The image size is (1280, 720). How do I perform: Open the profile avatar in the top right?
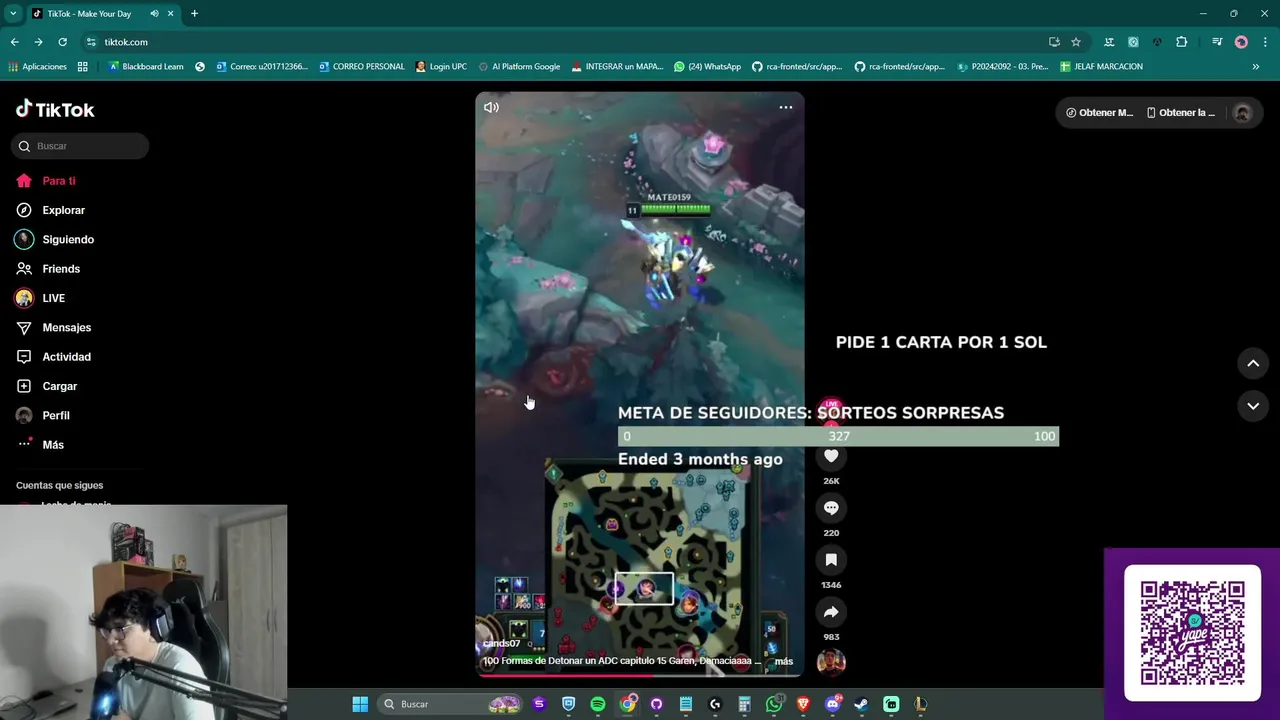click(x=1242, y=113)
